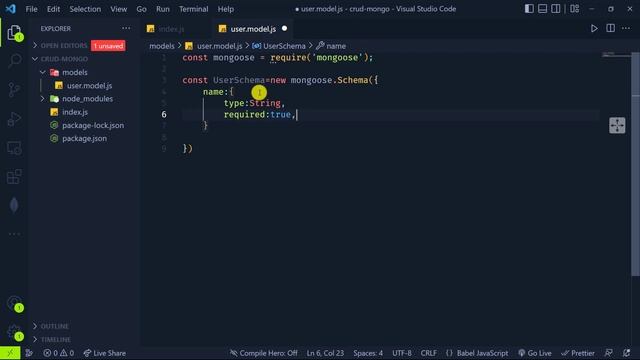
Task: Open the Extensions view
Action: pyautogui.click(x=14, y=177)
